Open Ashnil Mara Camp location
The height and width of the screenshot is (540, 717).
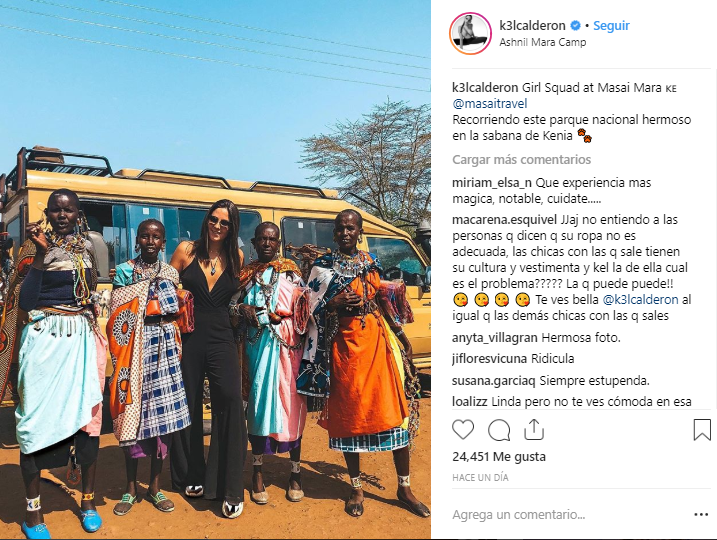[542, 43]
